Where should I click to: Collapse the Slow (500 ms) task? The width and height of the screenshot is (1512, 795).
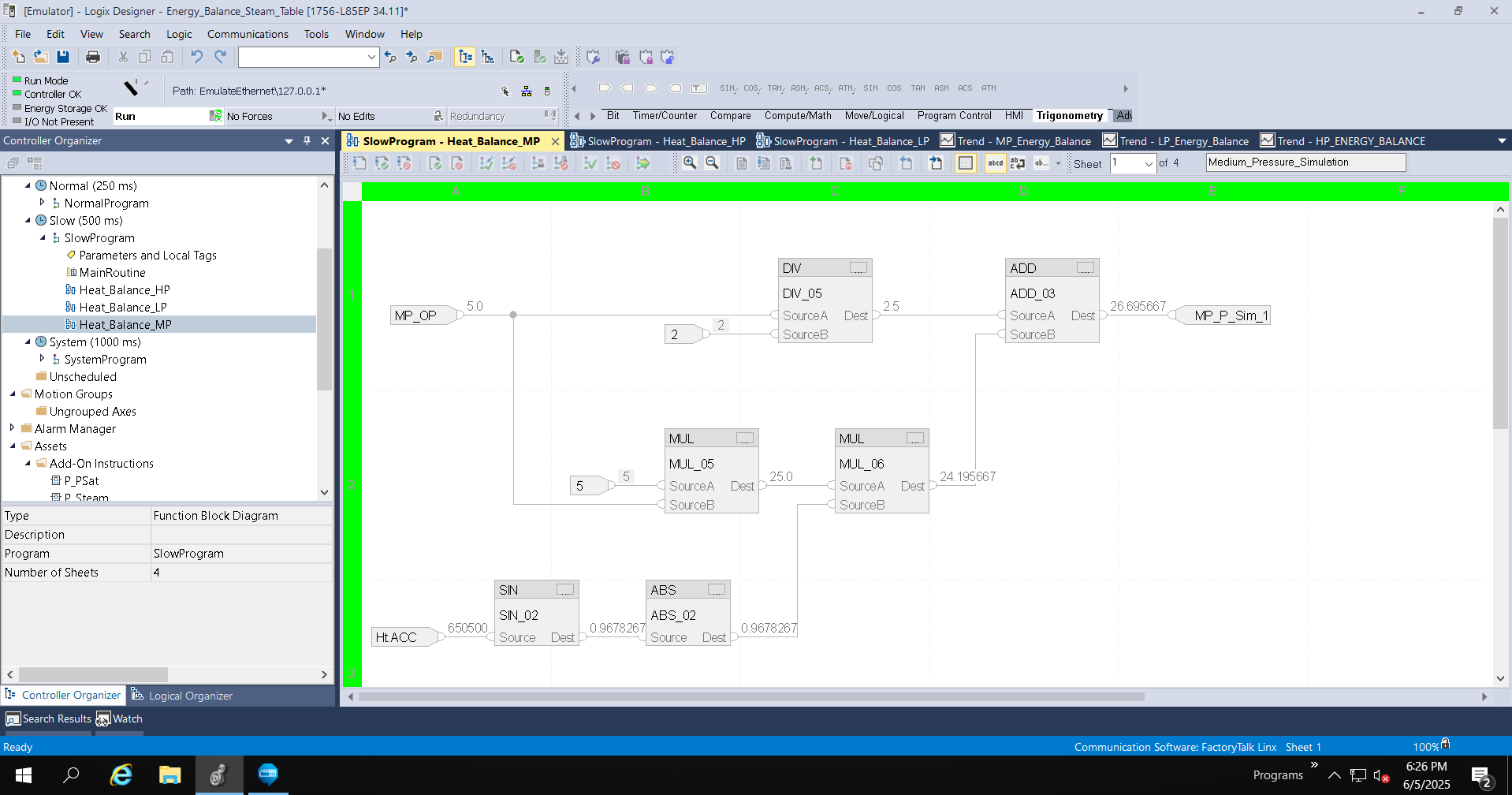pos(28,220)
